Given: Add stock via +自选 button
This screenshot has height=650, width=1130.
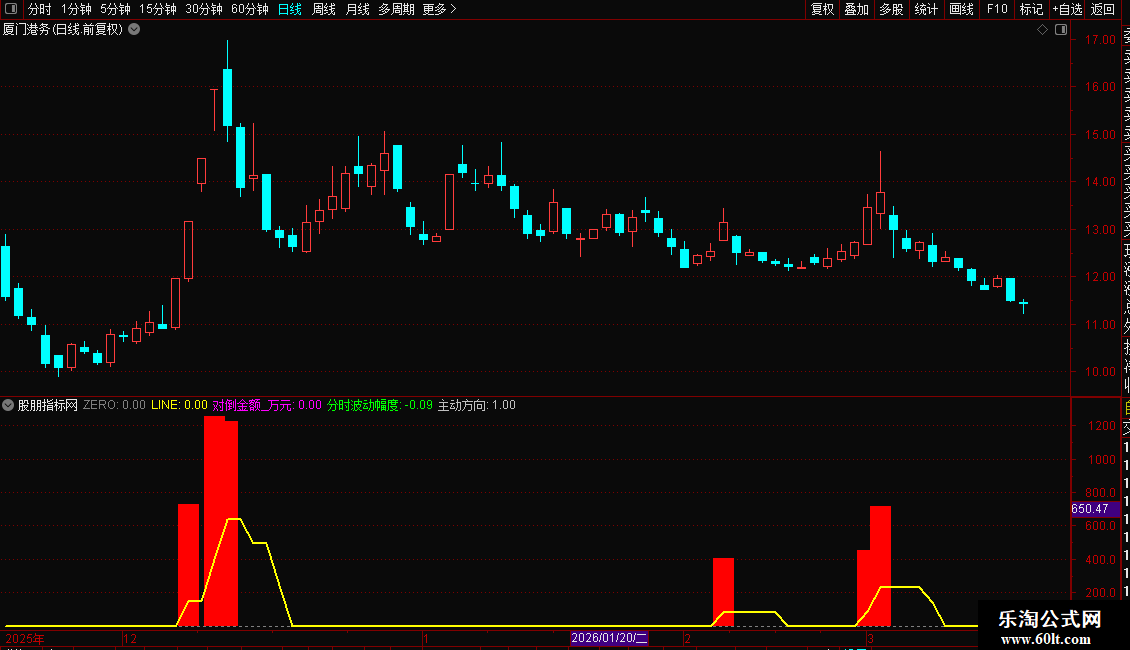Looking at the screenshot, I should point(1067,9).
